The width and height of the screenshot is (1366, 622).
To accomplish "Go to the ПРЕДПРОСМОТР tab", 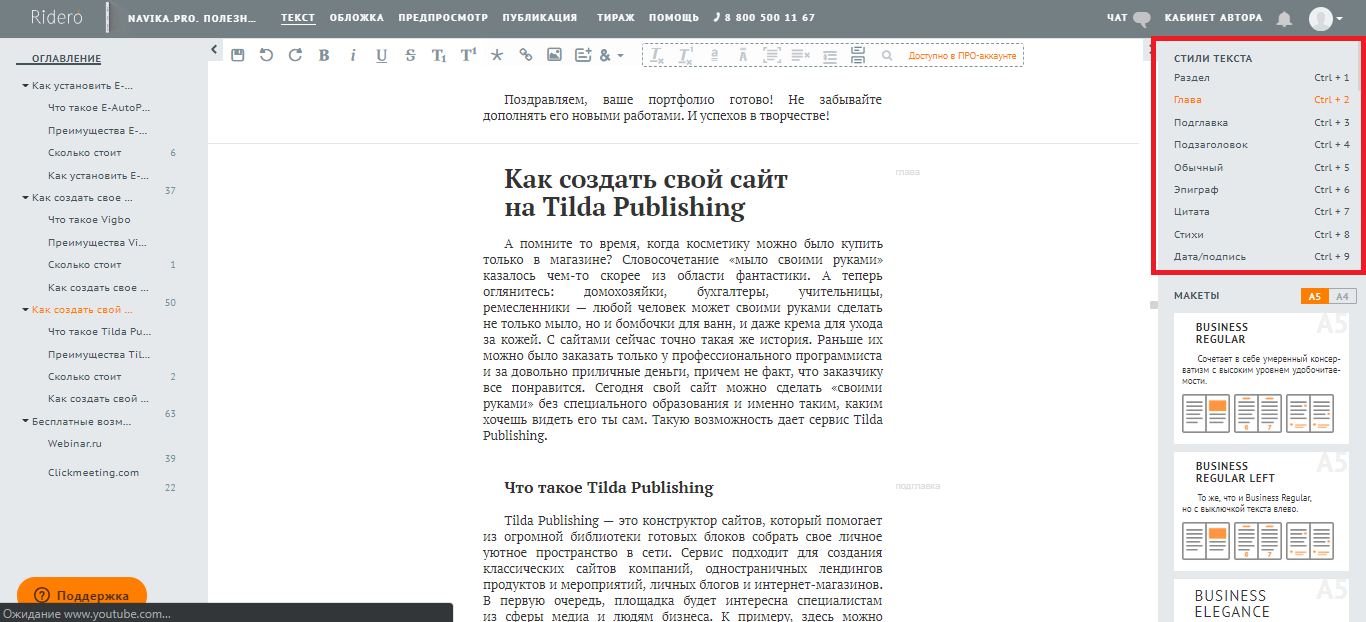I will click(x=442, y=18).
